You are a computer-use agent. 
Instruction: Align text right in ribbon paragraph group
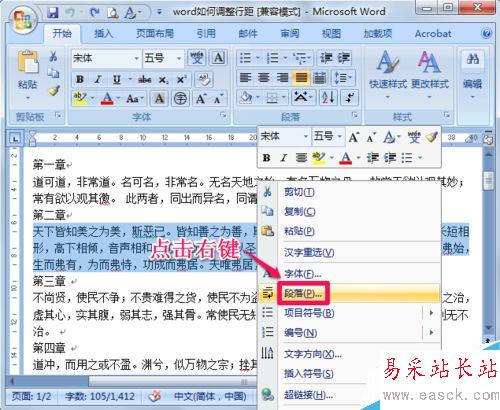coord(282,78)
